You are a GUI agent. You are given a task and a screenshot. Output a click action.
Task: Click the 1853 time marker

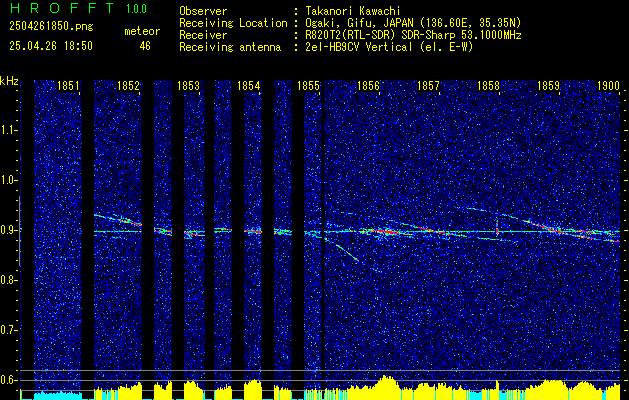[188, 86]
